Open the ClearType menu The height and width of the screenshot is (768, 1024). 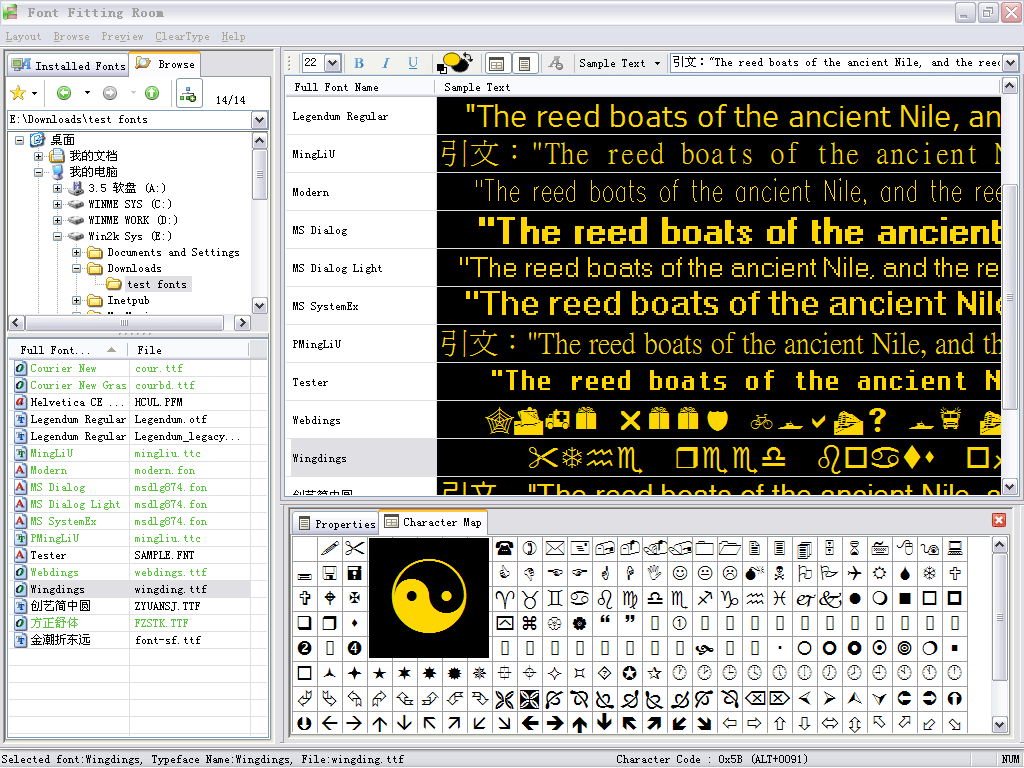click(x=182, y=37)
